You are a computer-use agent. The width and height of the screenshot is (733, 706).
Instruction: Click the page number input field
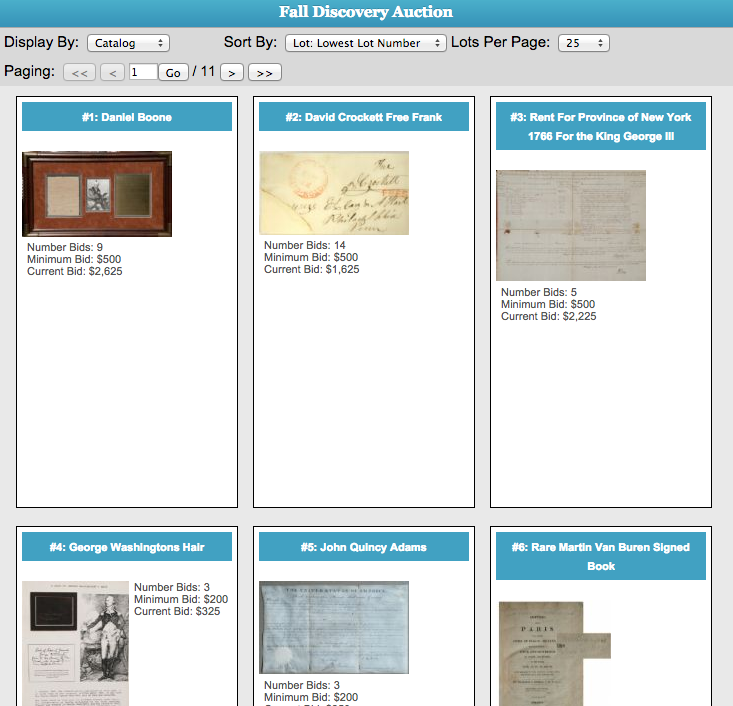[143, 72]
